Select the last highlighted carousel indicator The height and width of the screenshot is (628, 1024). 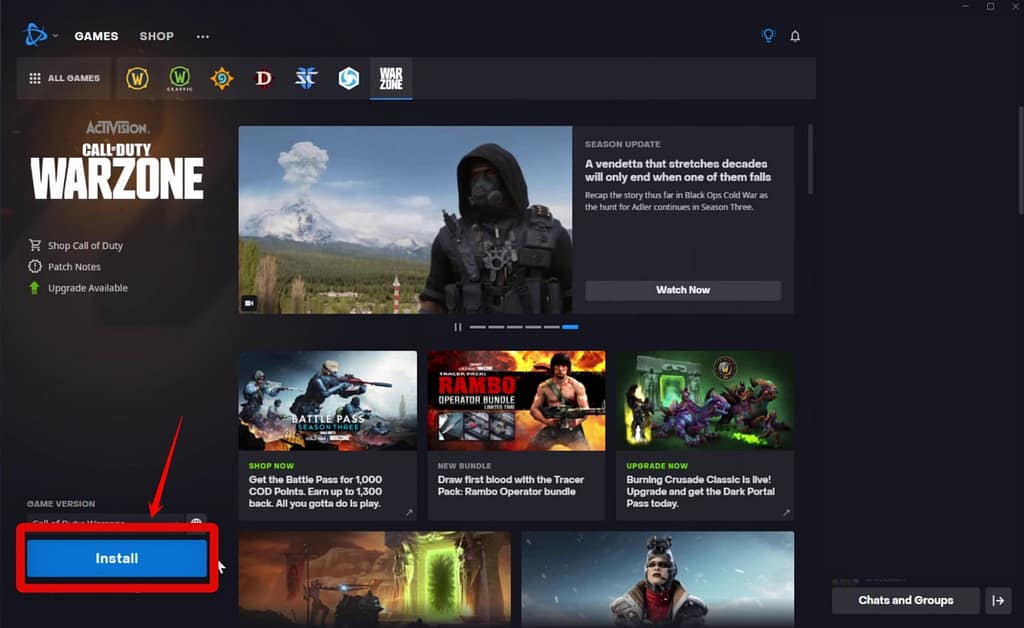[570, 327]
